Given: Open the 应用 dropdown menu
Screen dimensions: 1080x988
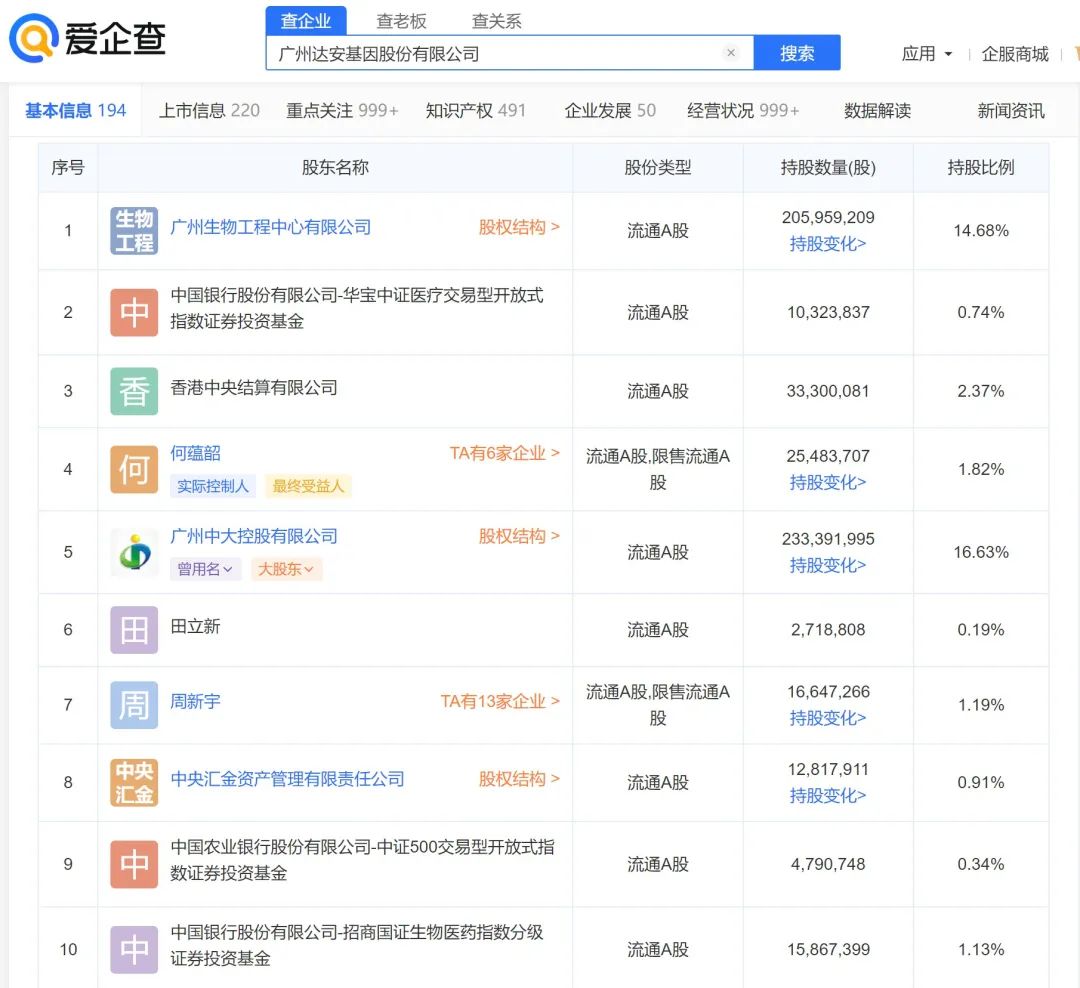Looking at the screenshot, I should (x=927, y=54).
